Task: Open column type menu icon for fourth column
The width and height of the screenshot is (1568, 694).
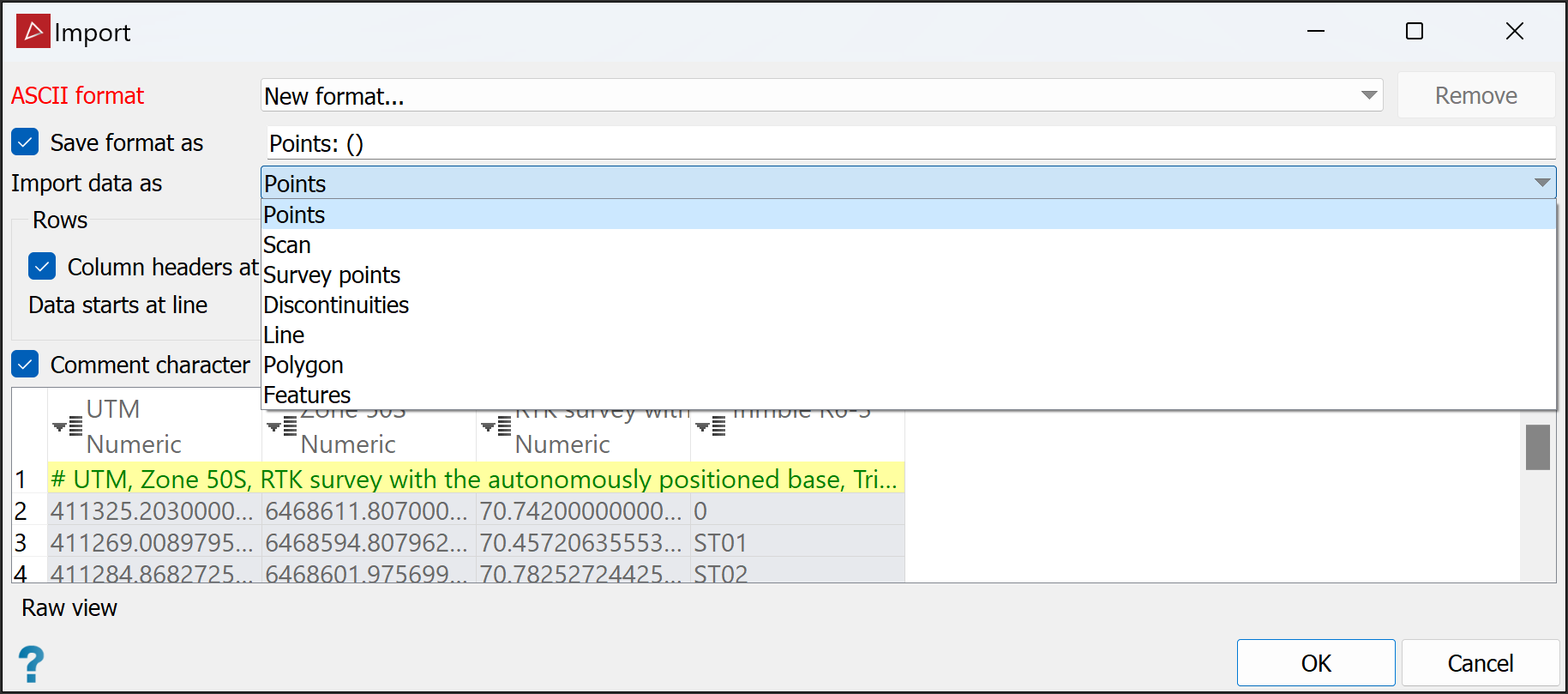Action: pyautogui.click(x=710, y=425)
